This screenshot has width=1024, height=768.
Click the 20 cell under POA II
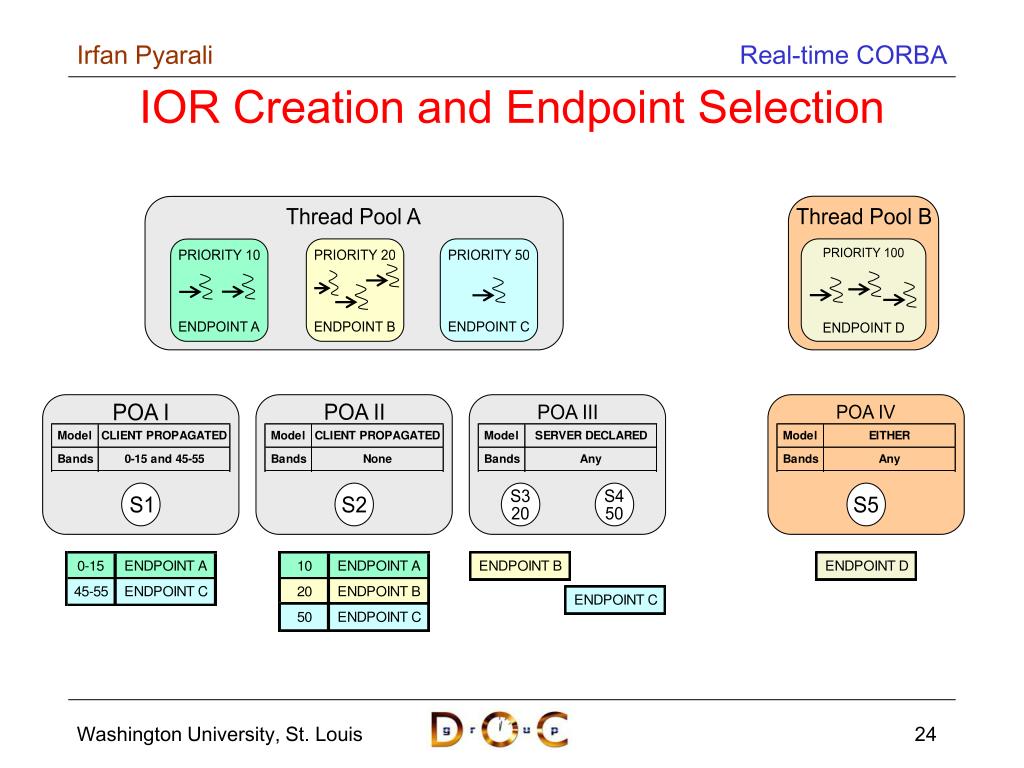[x=304, y=592]
